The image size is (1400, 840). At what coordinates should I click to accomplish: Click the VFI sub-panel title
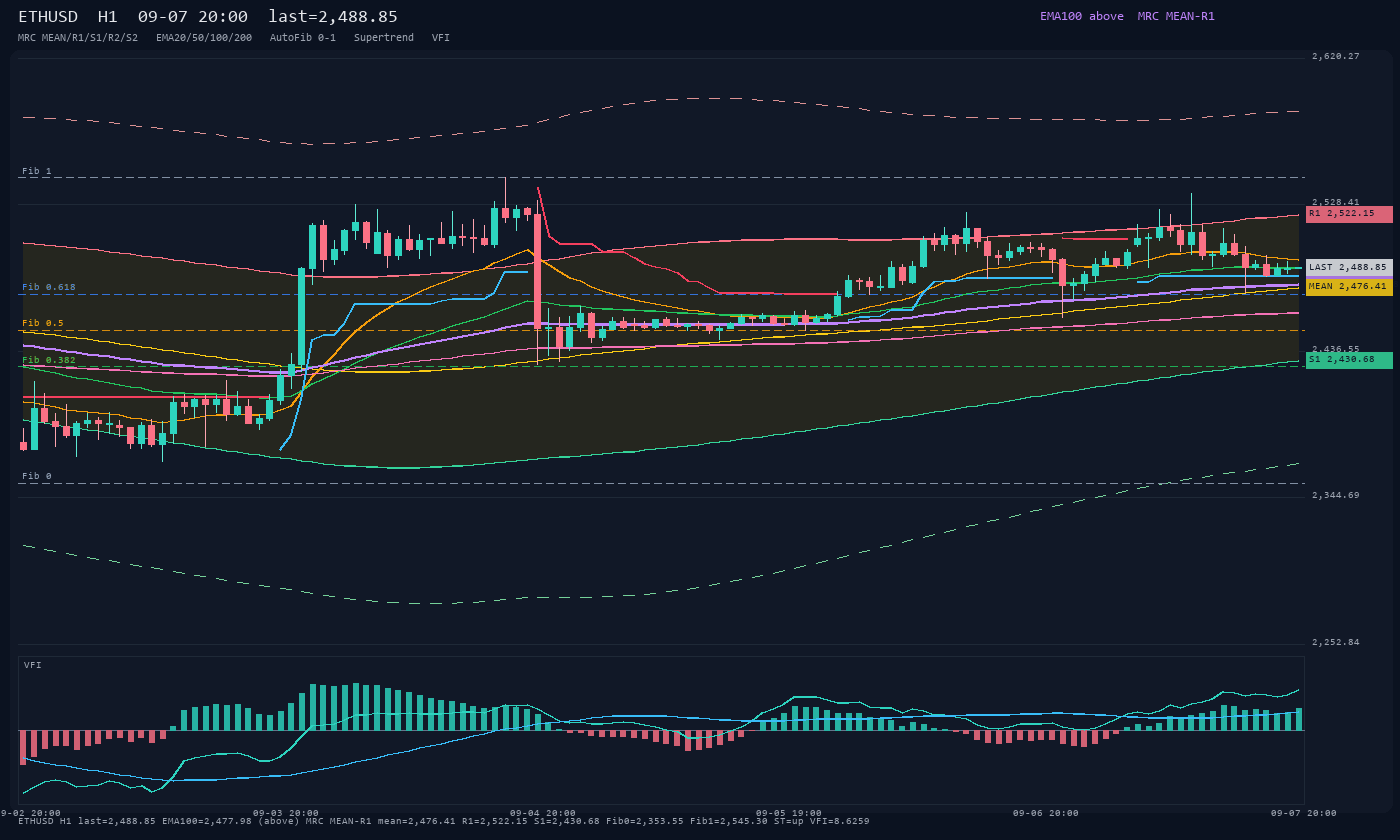[x=33, y=665]
